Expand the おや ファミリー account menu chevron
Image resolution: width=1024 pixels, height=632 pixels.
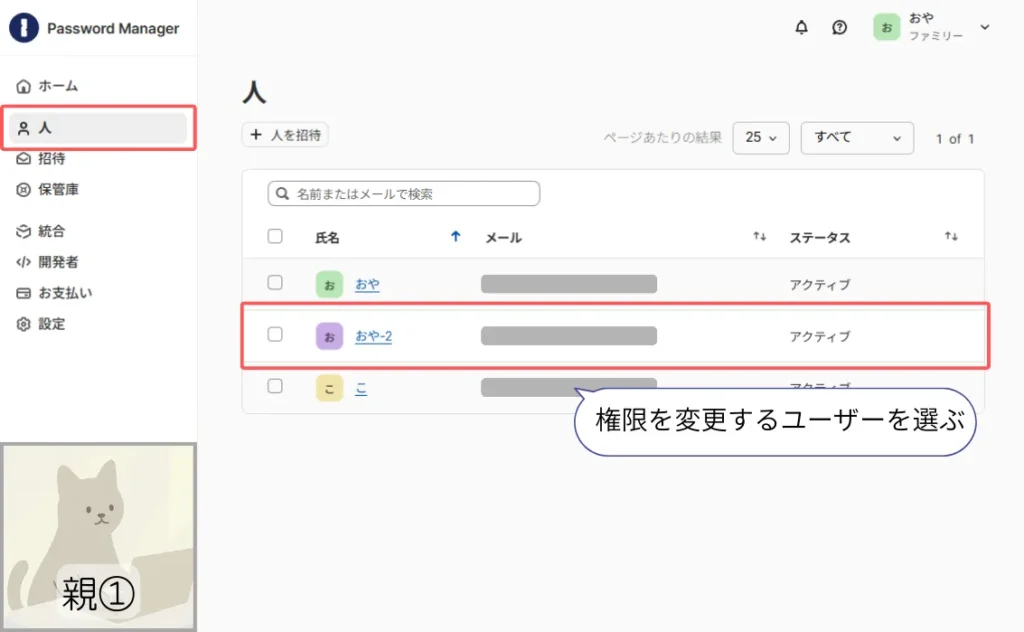tap(985, 27)
